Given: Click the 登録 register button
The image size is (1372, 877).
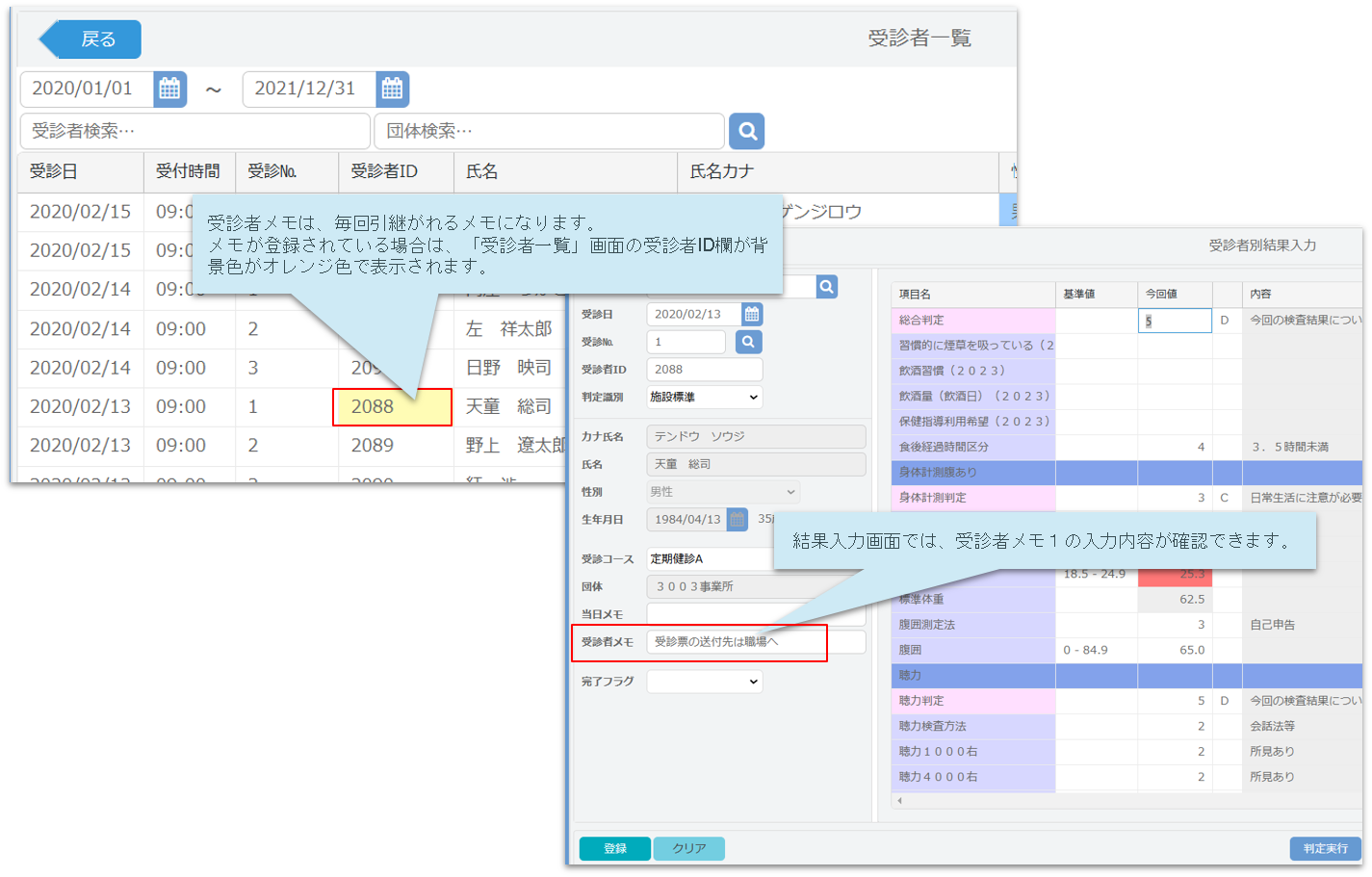Looking at the screenshot, I should [x=615, y=848].
